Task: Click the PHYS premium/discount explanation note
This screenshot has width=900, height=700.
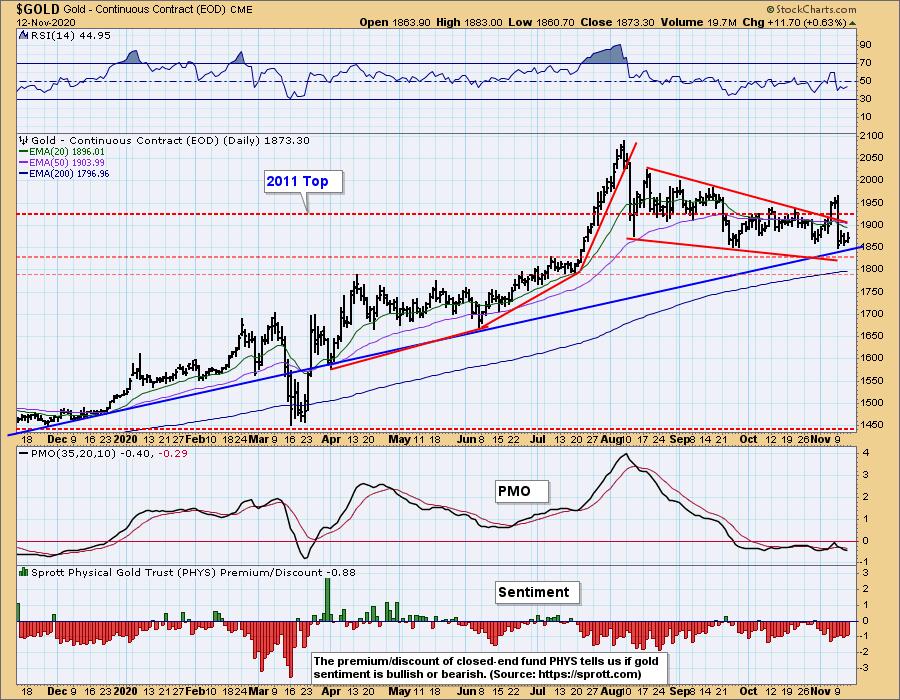Action: point(490,667)
